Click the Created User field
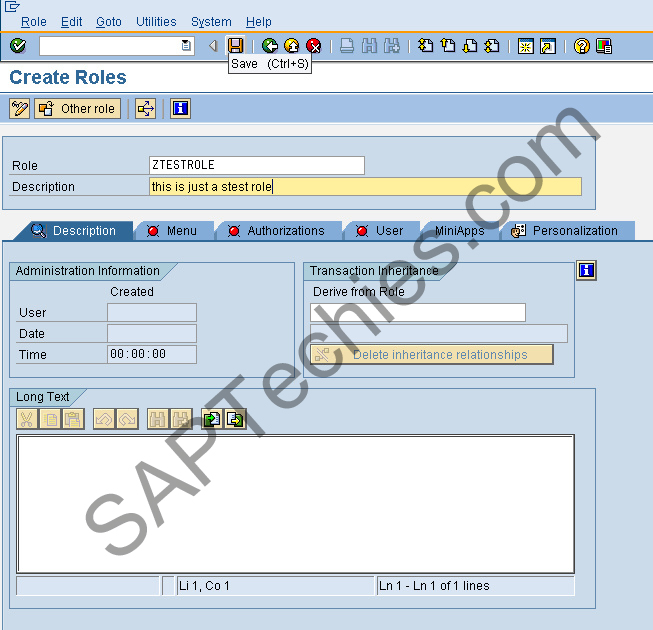Image resolution: width=653 pixels, height=630 pixels. point(152,312)
